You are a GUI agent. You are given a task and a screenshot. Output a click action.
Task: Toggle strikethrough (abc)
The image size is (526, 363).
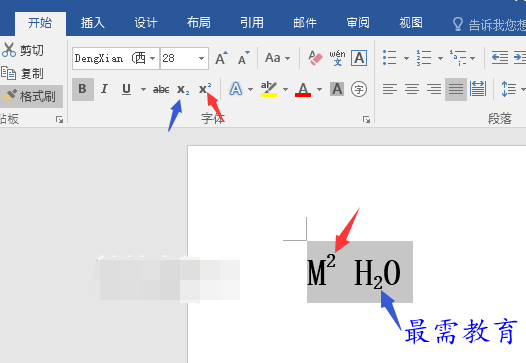point(161,89)
